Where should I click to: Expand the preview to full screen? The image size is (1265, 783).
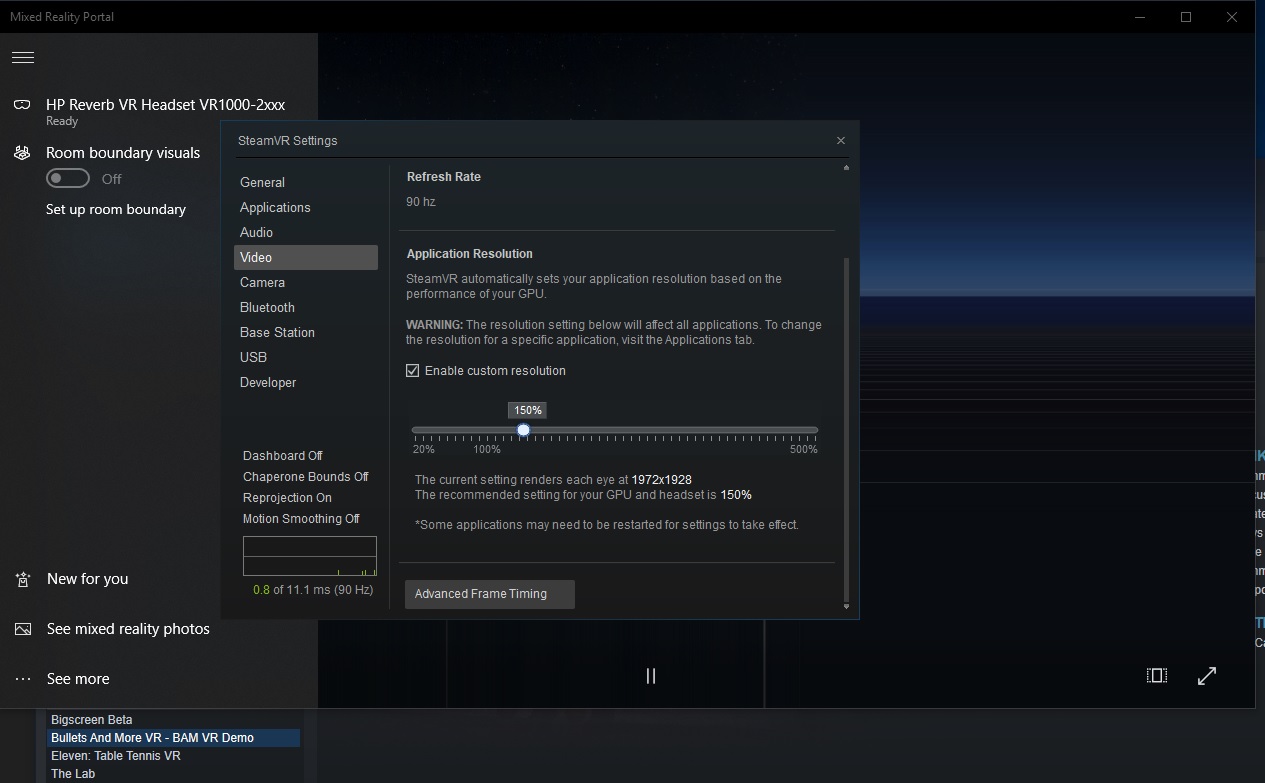pyautogui.click(x=1207, y=676)
